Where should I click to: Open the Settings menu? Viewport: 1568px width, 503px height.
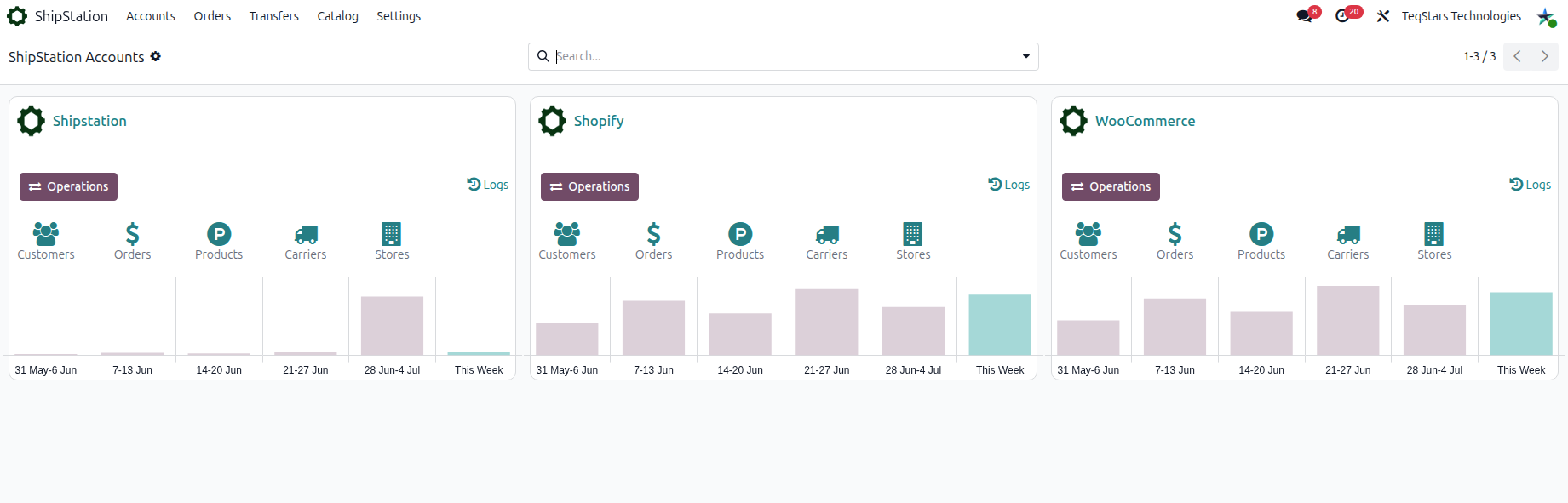tap(399, 16)
